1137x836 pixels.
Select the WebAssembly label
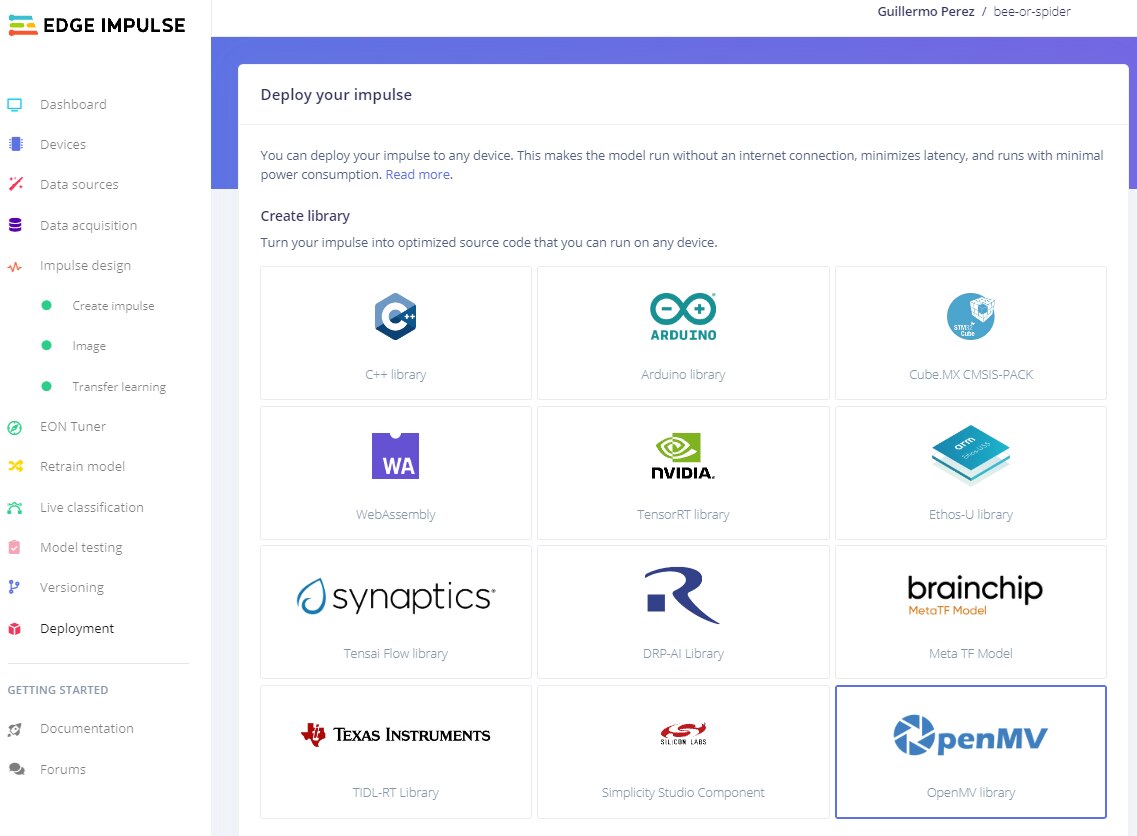pos(395,514)
